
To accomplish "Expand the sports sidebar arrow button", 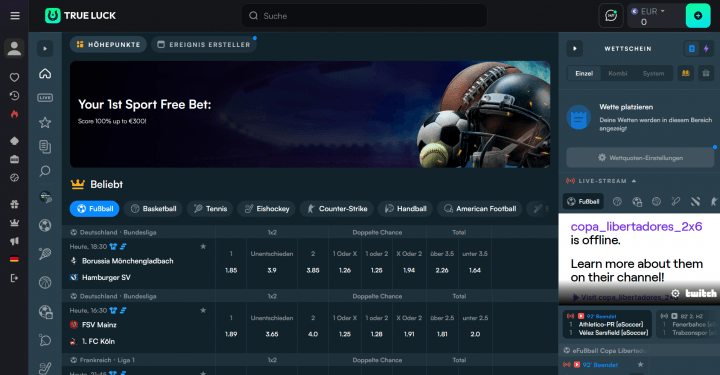I will point(45,48).
